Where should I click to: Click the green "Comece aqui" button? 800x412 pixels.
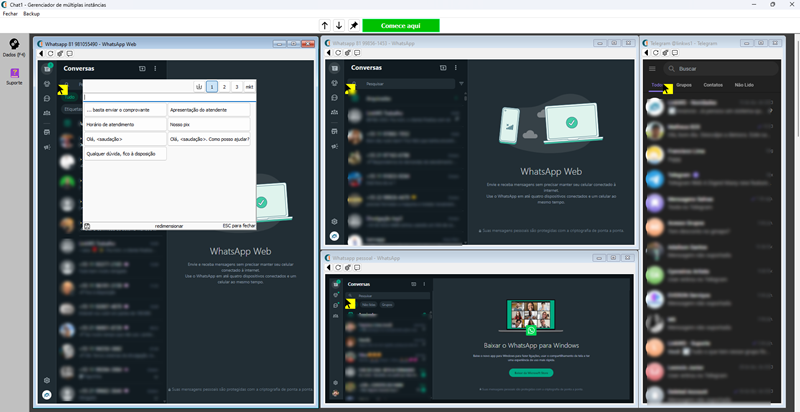[x=400, y=25]
